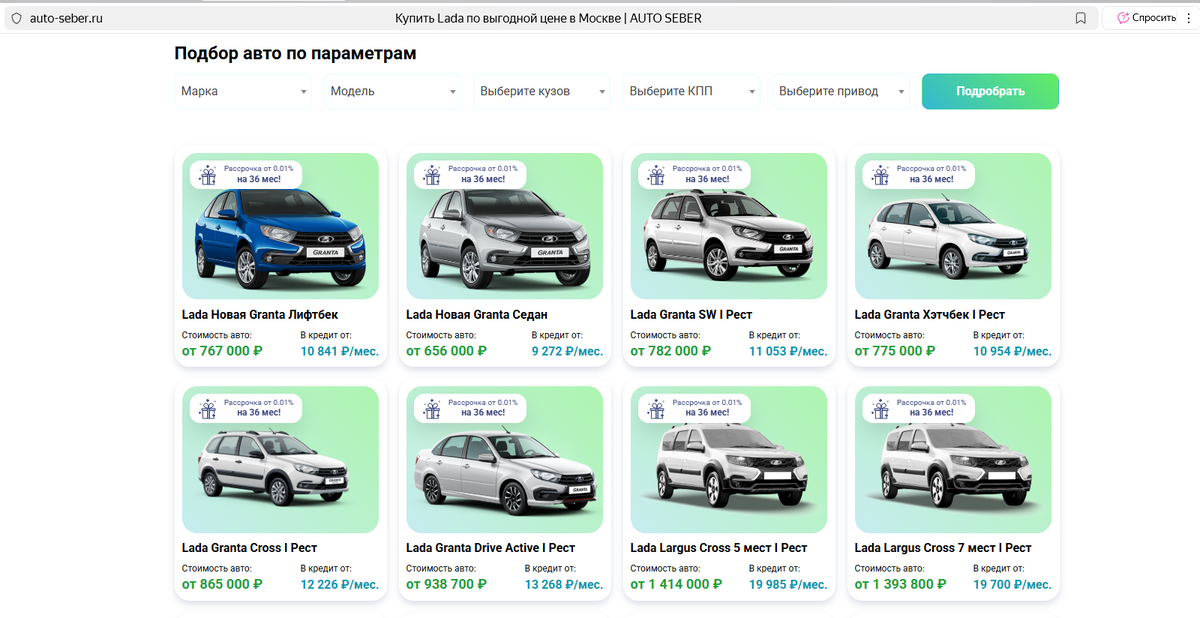Image resolution: width=1200 pixels, height=618 pixels.
Task: Click gift icon on Granta Cross card
Action: click(208, 409)
